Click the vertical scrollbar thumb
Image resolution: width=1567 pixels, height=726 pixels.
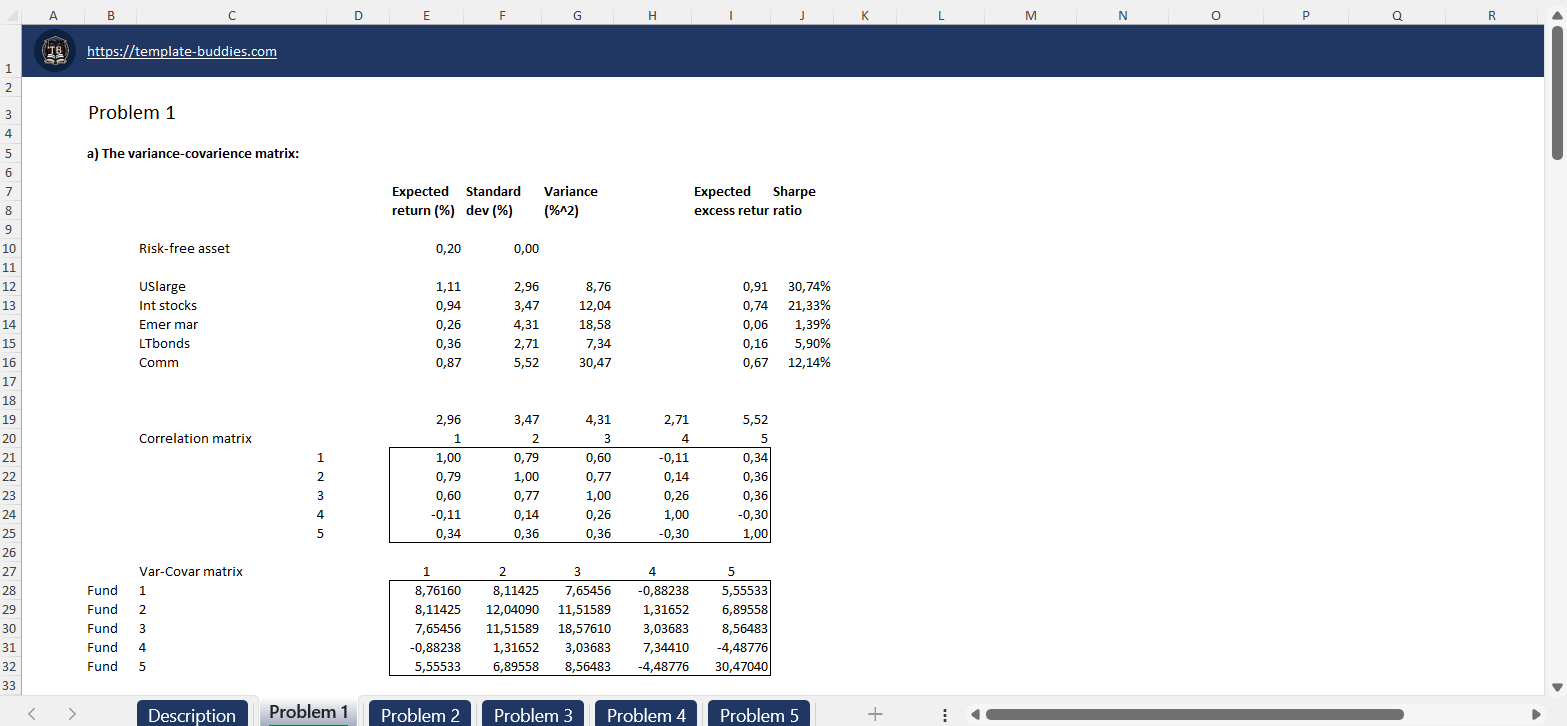click(1557, 92)
